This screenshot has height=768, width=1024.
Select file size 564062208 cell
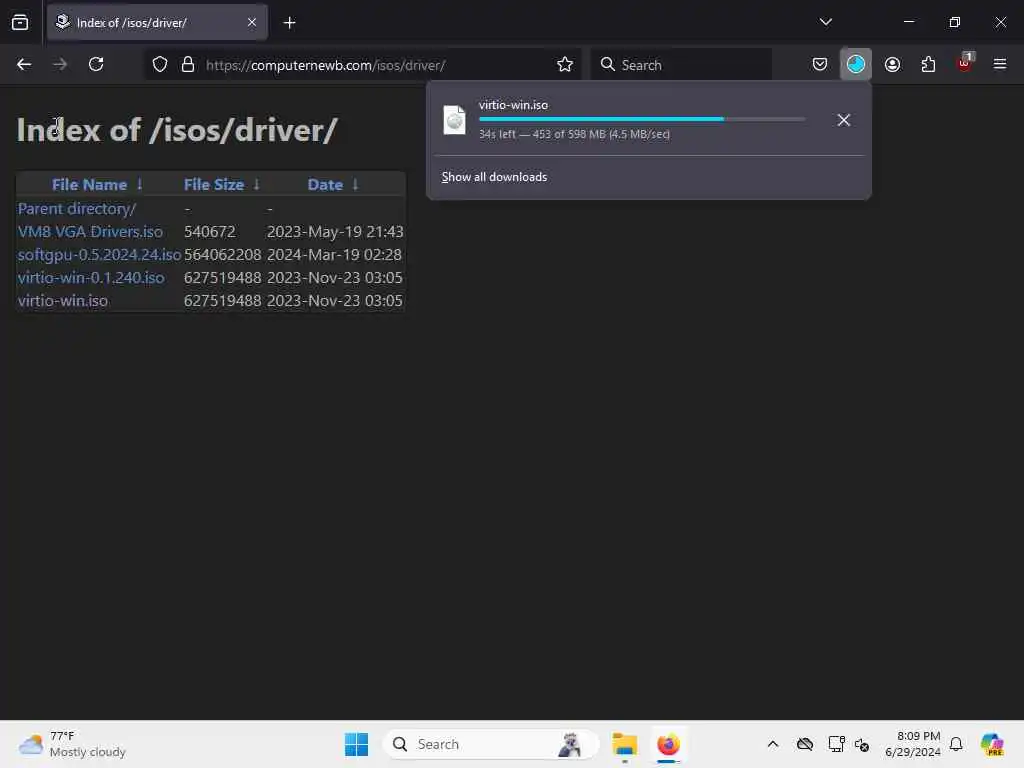point(223,255)
